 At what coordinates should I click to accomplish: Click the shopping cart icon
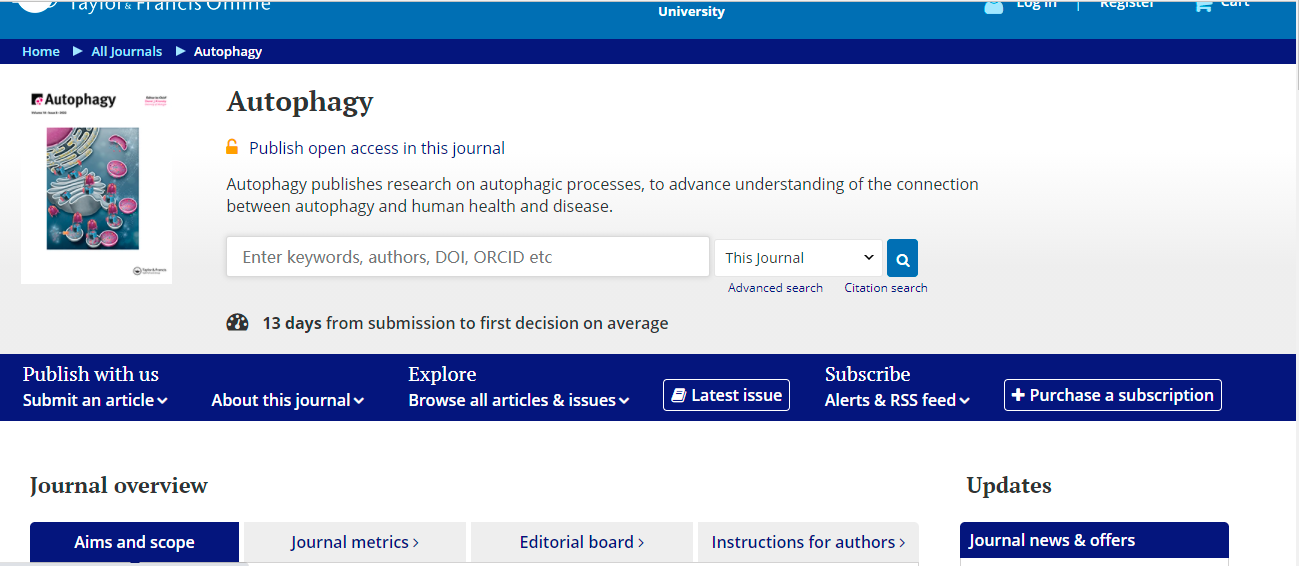click(x=1202, y=5)
